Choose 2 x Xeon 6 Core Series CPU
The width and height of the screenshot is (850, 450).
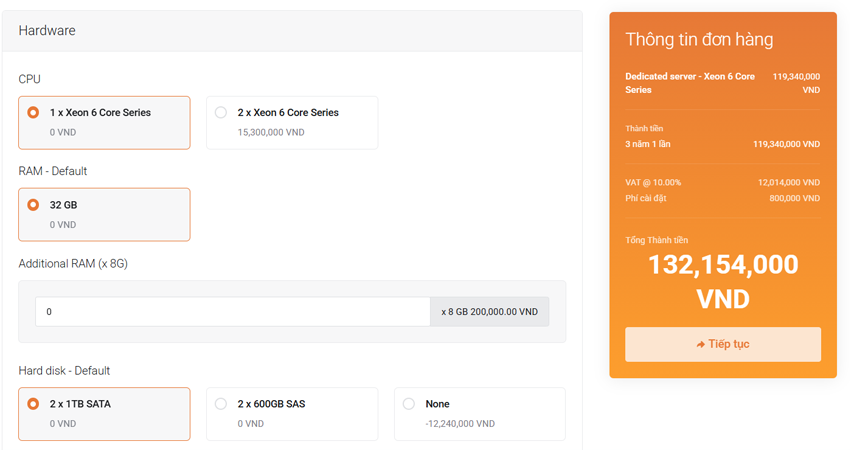pyautogui.click(x=221, y=113)
